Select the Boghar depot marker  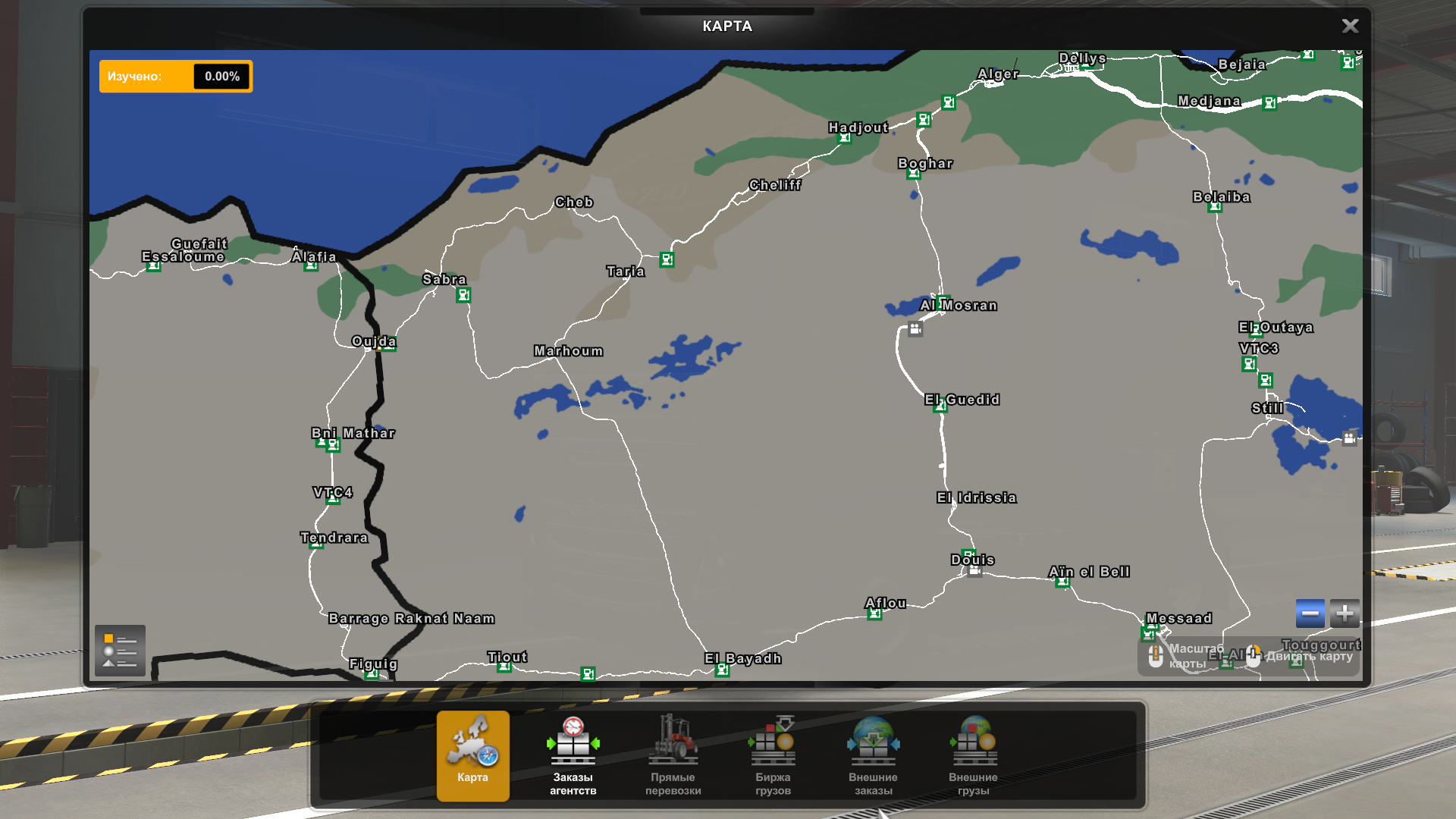(x=914, y=173)
